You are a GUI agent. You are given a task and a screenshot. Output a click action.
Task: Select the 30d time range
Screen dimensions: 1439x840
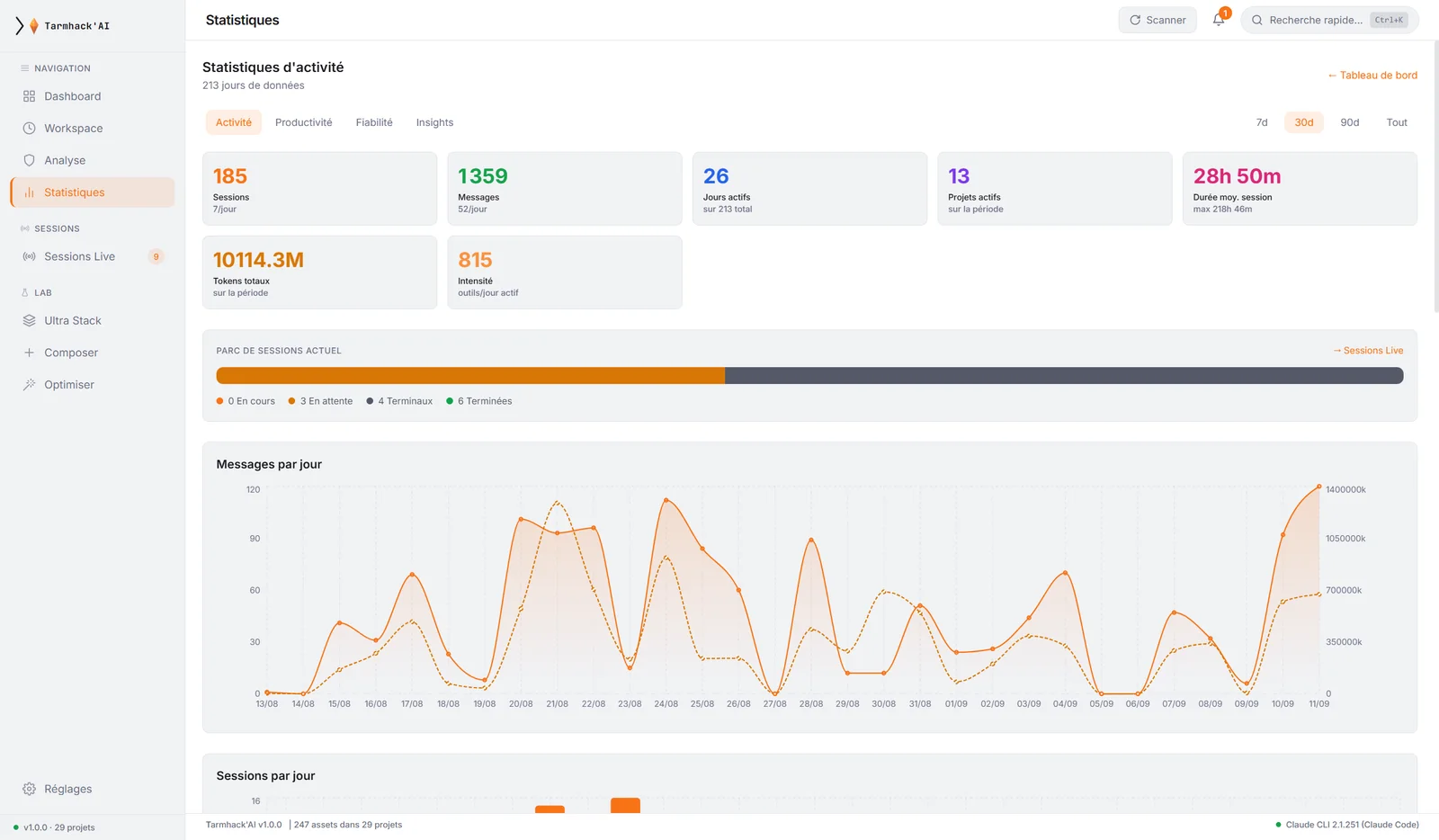(1304, 122)
